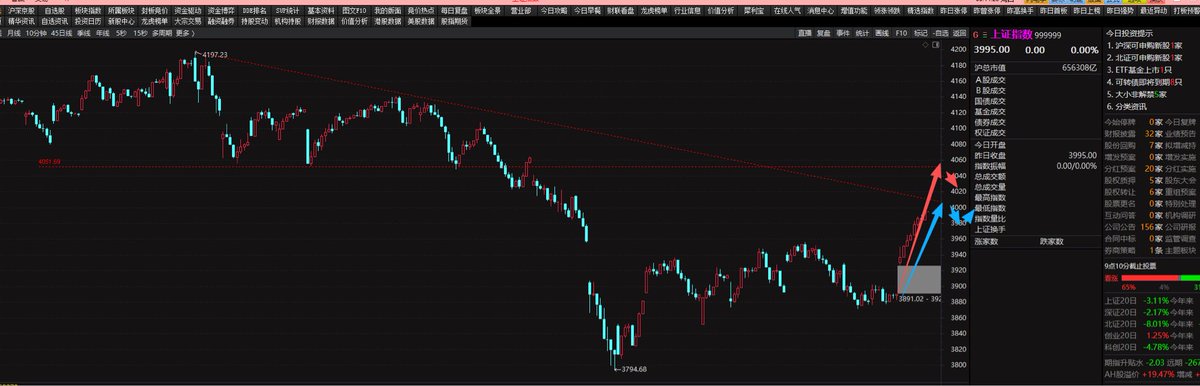Open the 消息中心 button

821,10
